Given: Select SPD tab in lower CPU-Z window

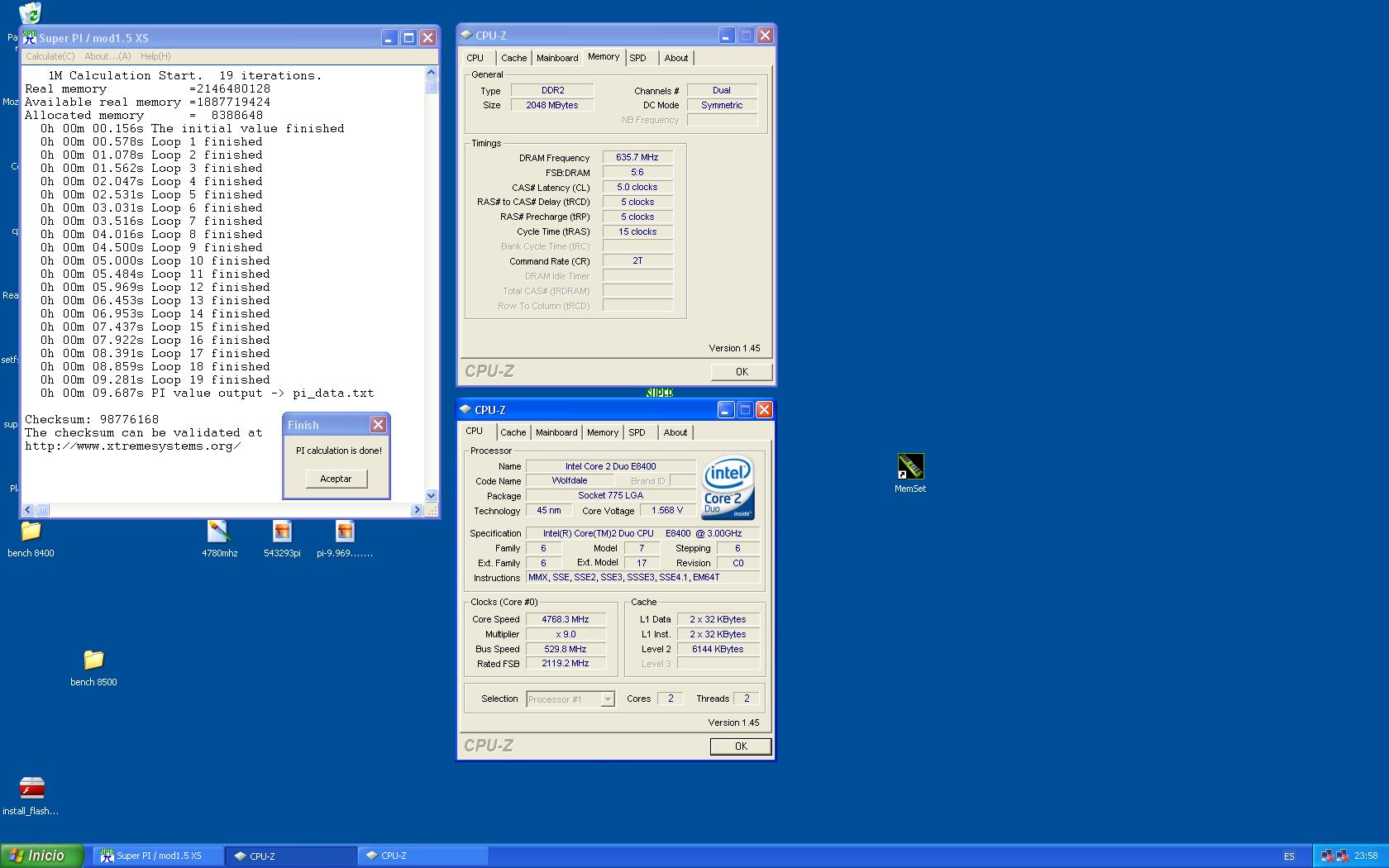Looking at the screenshot, I should (x=637, y=432).
